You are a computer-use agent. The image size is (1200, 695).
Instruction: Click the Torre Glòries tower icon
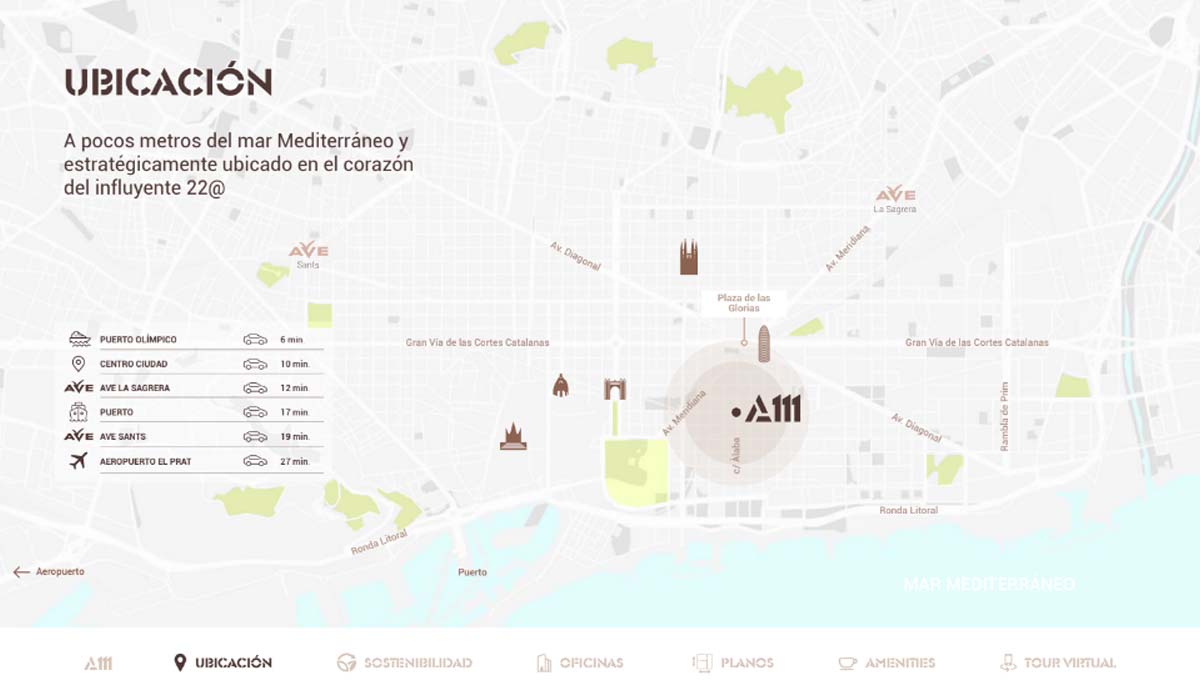coord(765,346)
